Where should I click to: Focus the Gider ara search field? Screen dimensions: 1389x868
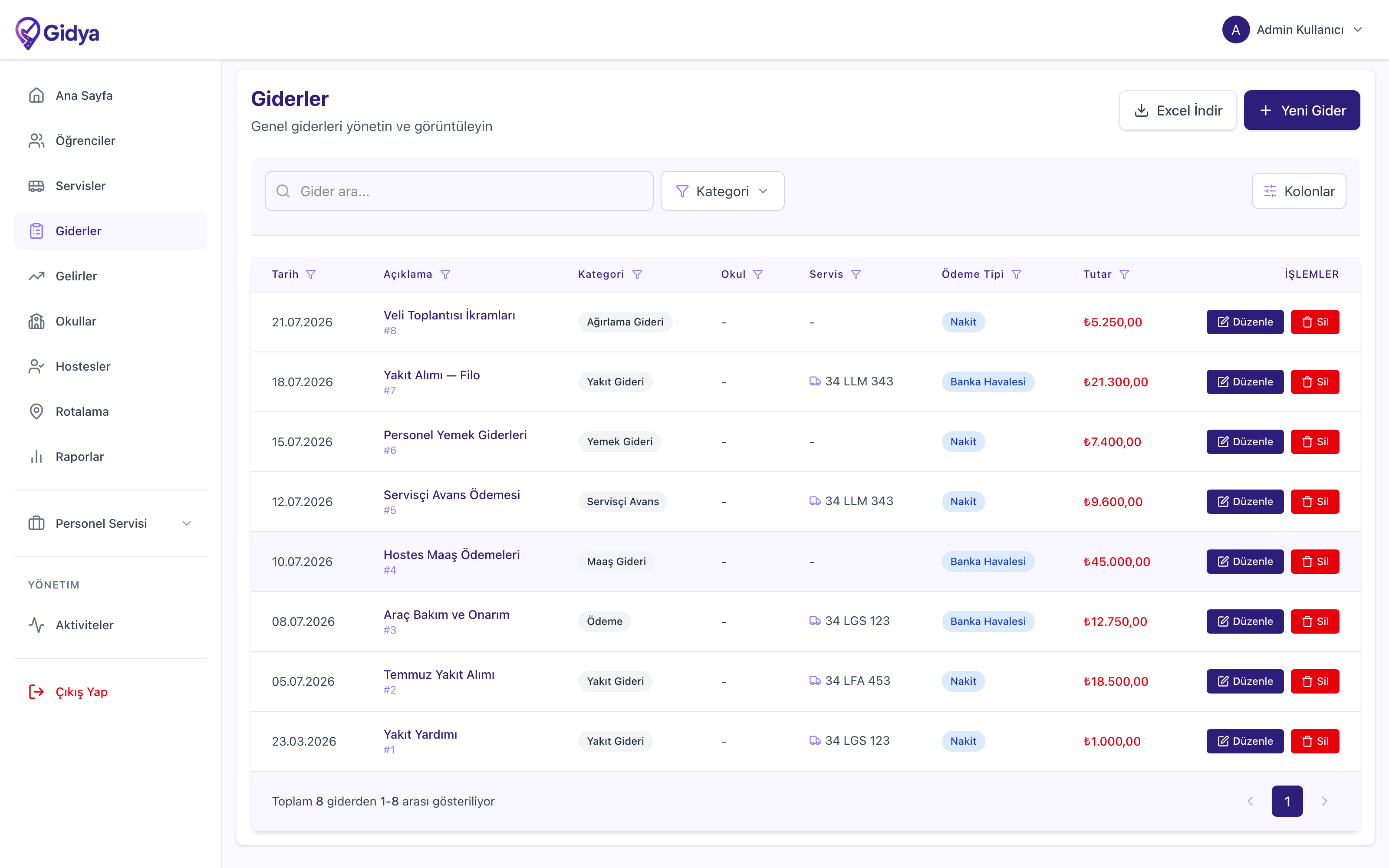tap(459, 191)
